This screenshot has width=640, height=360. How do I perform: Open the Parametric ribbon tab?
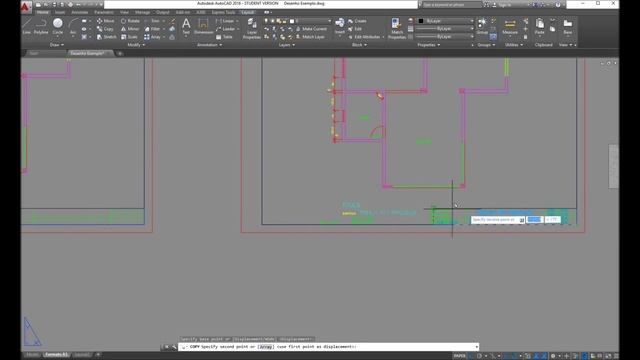tap(104, 12)
